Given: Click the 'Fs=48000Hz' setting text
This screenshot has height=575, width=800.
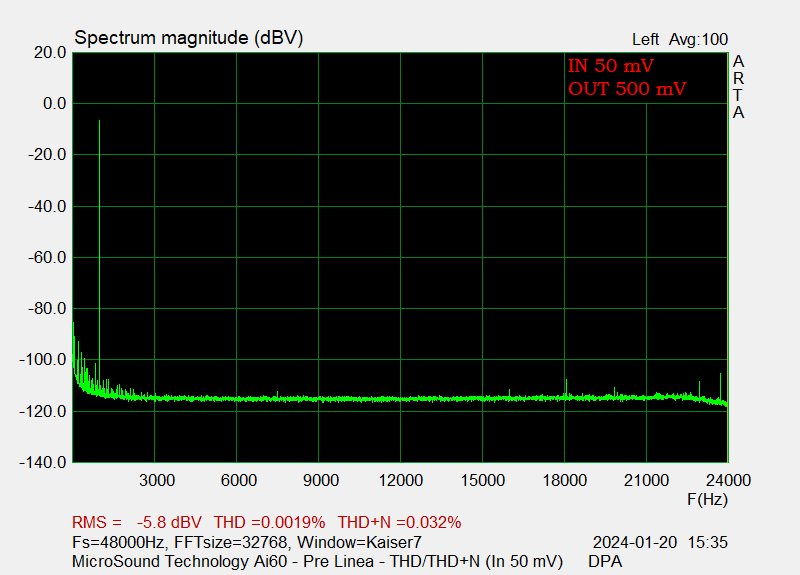Looking at the screenshot, I should coord(118,542).
